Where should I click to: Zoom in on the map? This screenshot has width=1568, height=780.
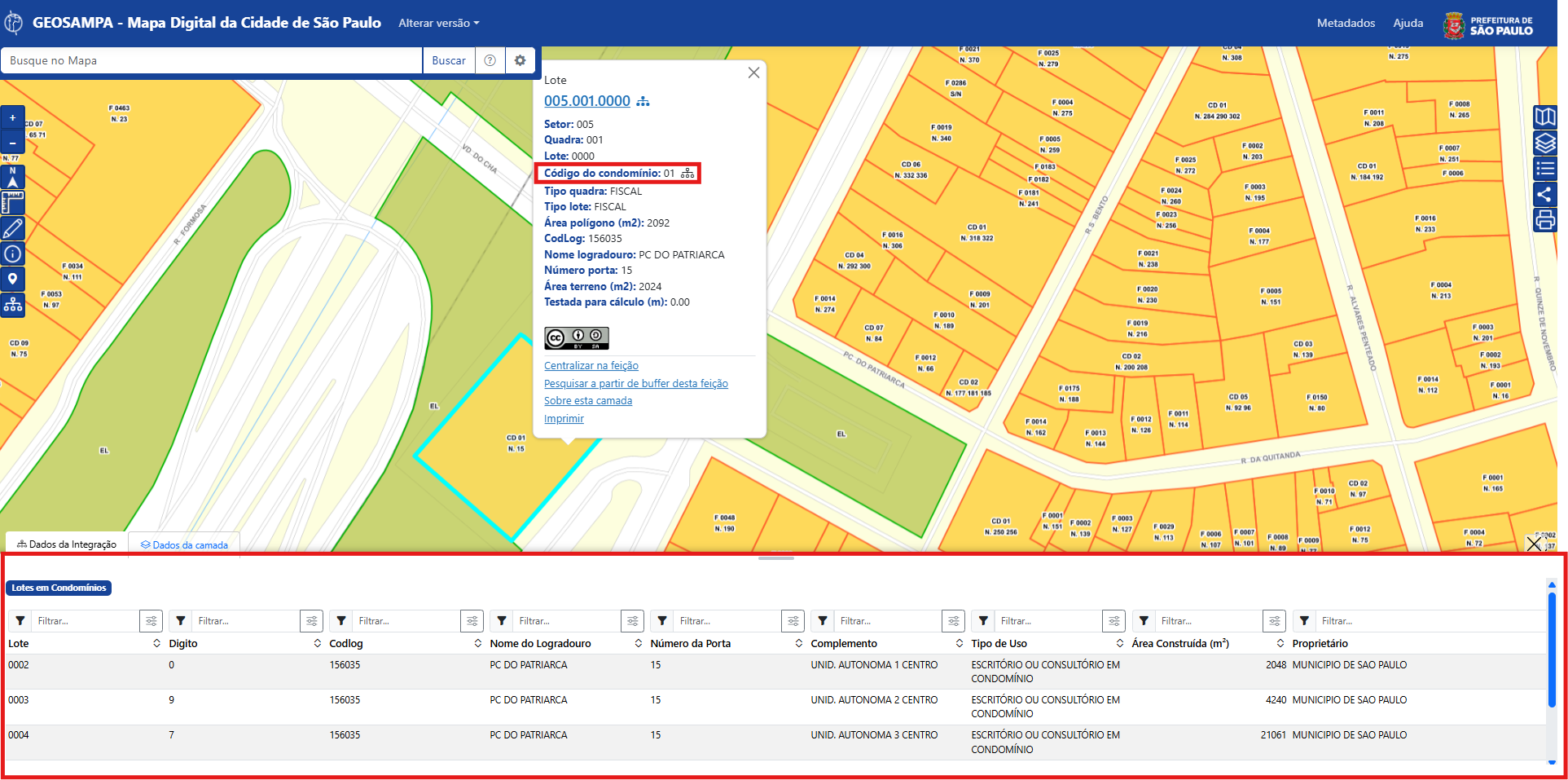point(12,117)
